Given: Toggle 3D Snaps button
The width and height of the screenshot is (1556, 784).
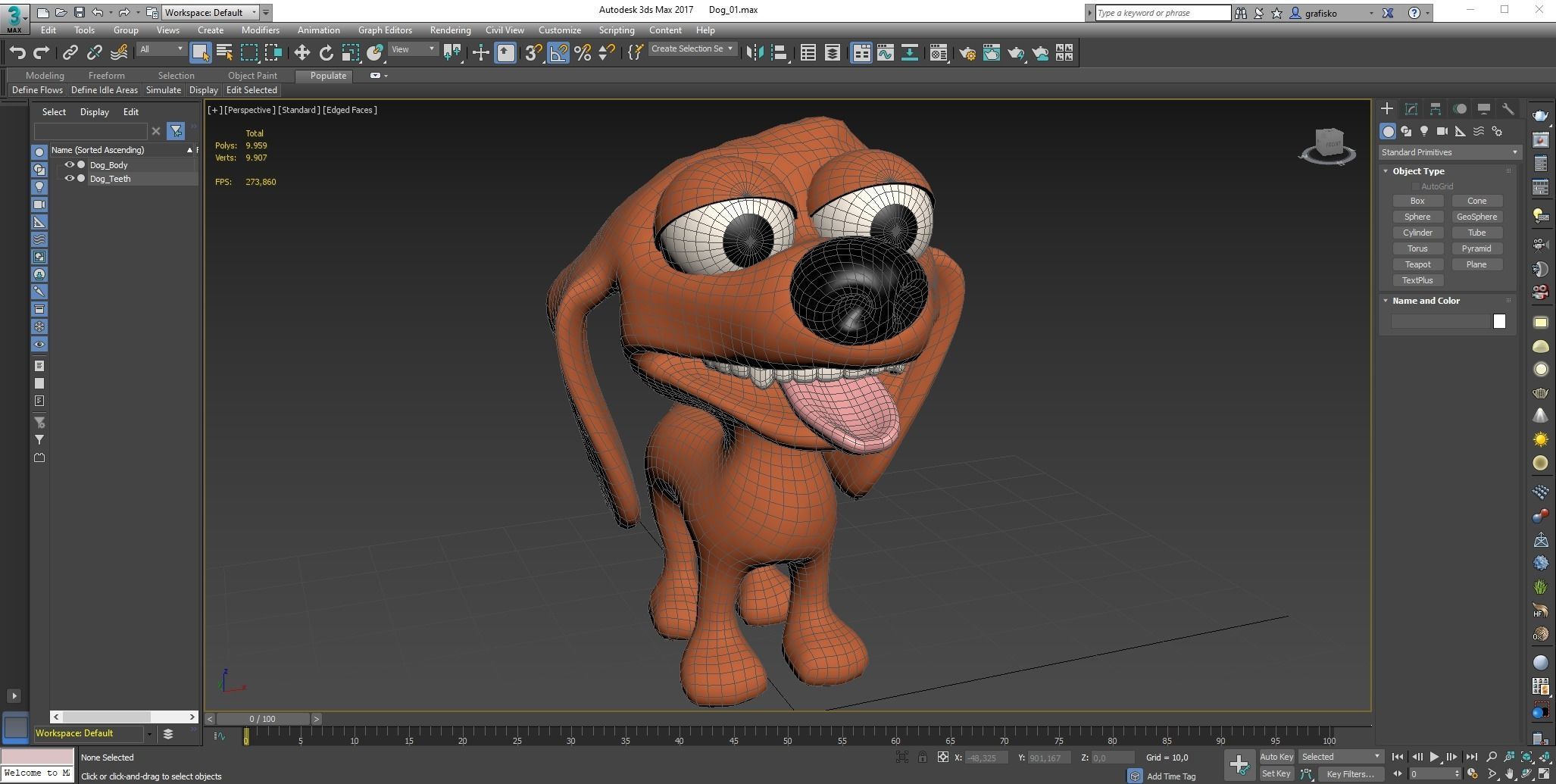Looking at the screenshot, I should click(533, 52).
